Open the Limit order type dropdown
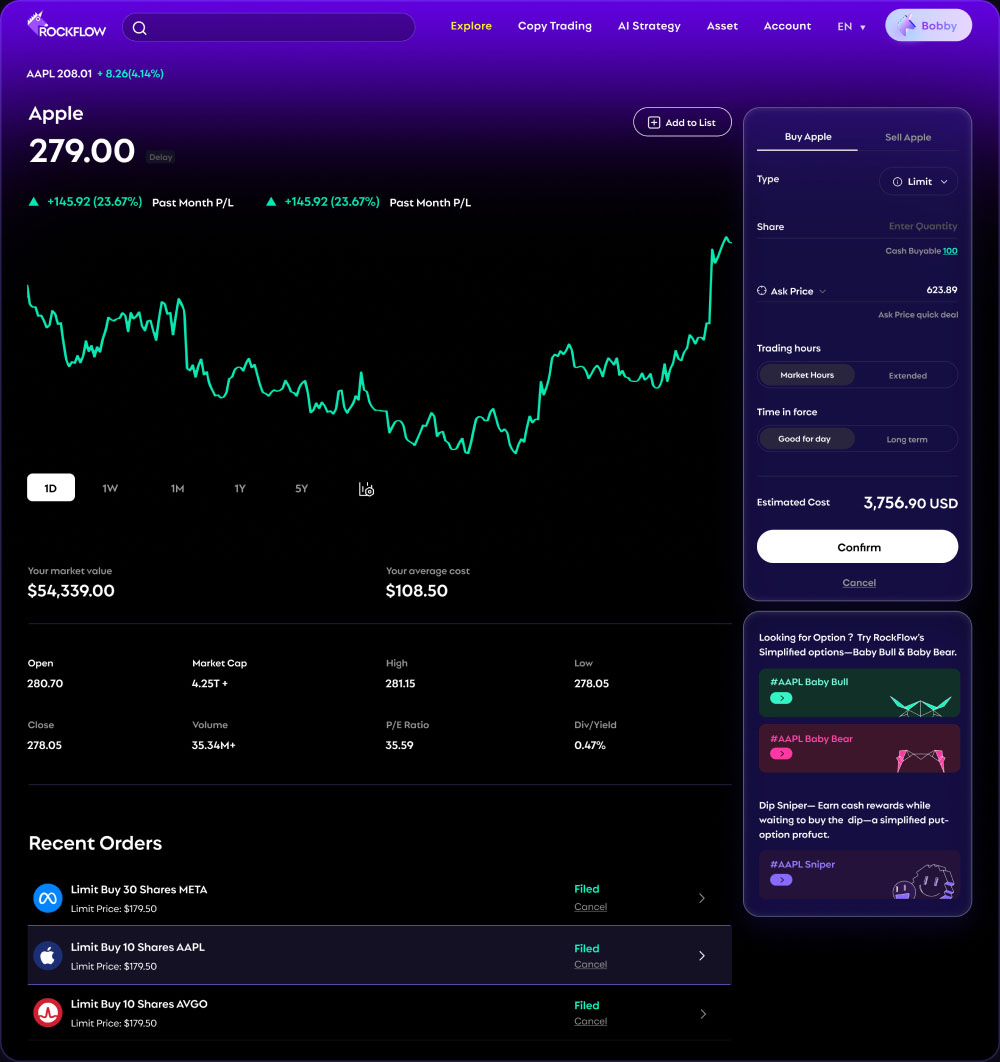The height and width of the screenshot is (1062, 1000). (x=918, y=182)
